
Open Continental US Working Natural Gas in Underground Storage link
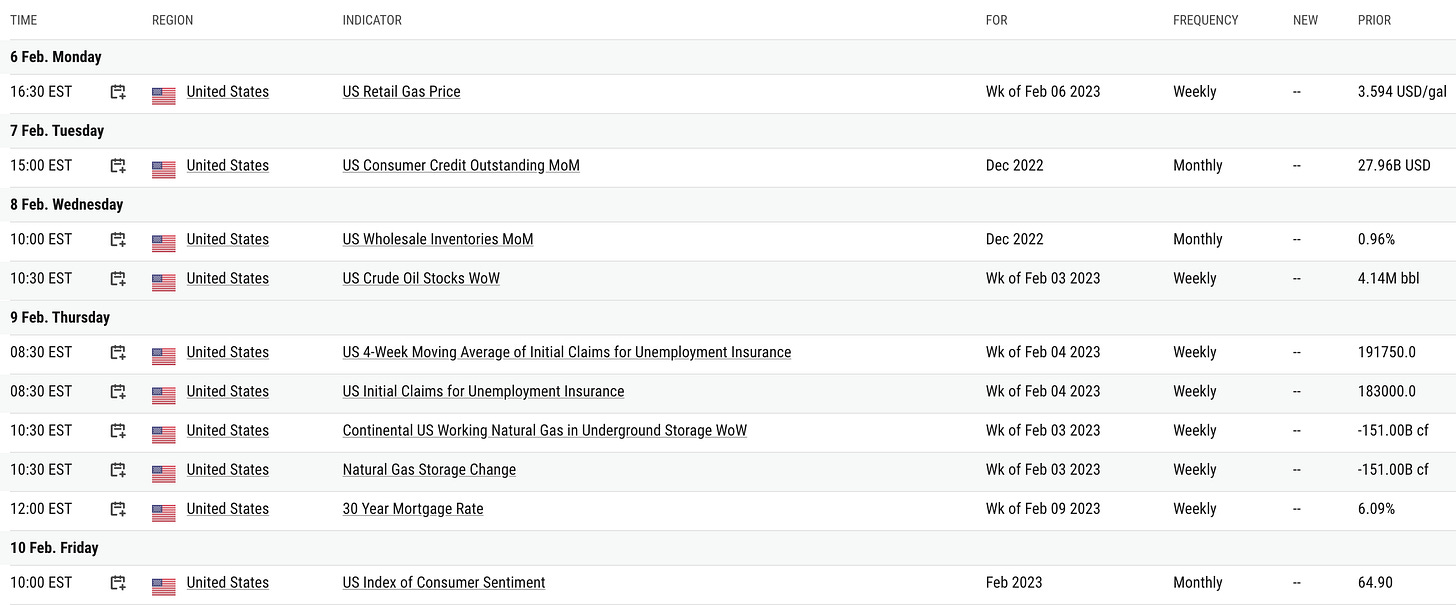(x=545, y=431)
